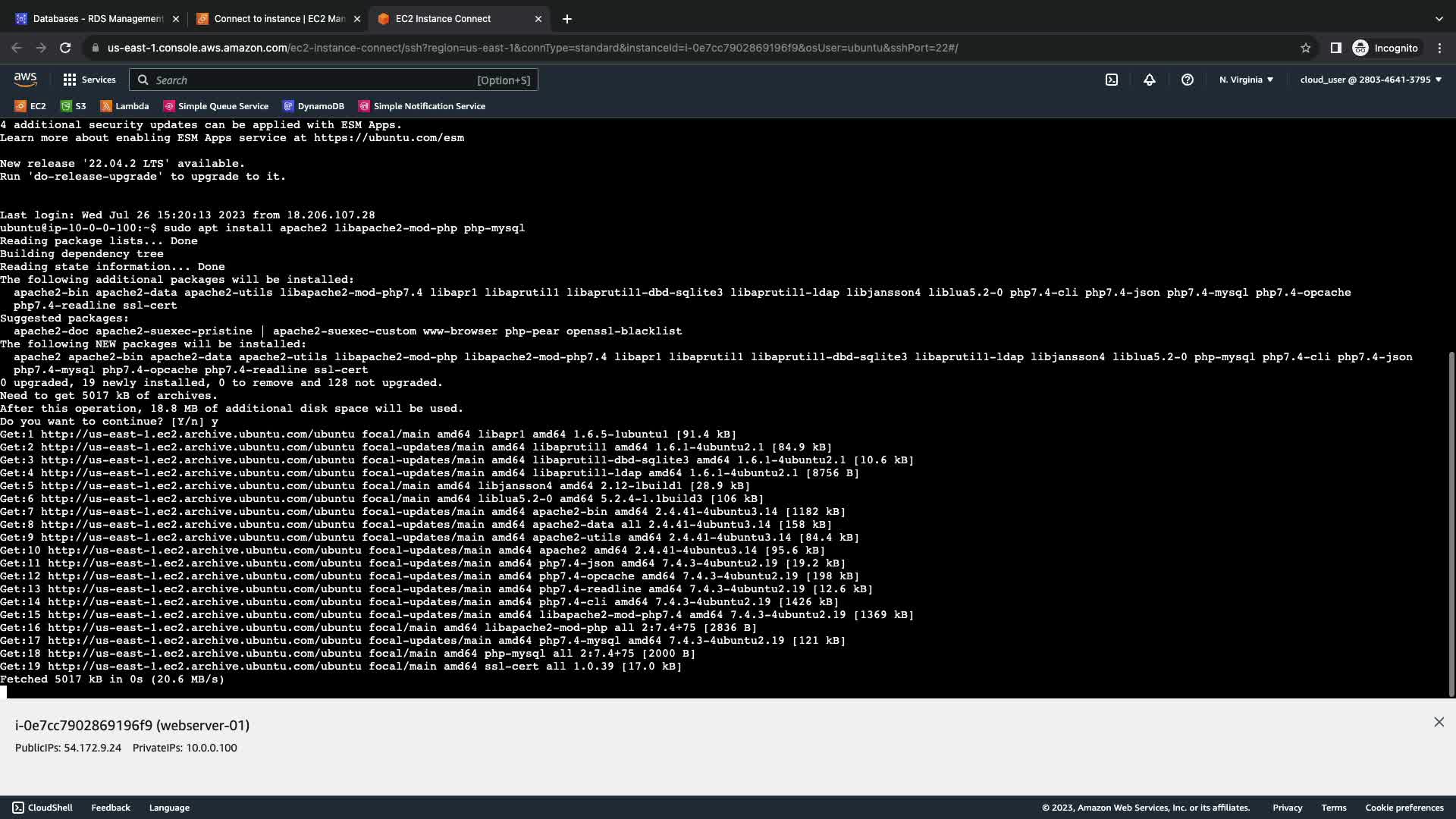Image resolution: width=1456 pixels, height=819 pixels.
Task: Open the Services grid menu
Action: (89, 80)
